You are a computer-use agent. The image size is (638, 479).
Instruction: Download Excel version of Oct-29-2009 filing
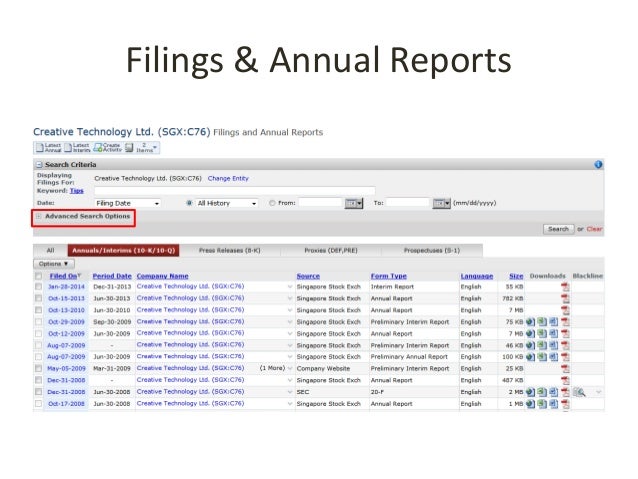(542, 322)
